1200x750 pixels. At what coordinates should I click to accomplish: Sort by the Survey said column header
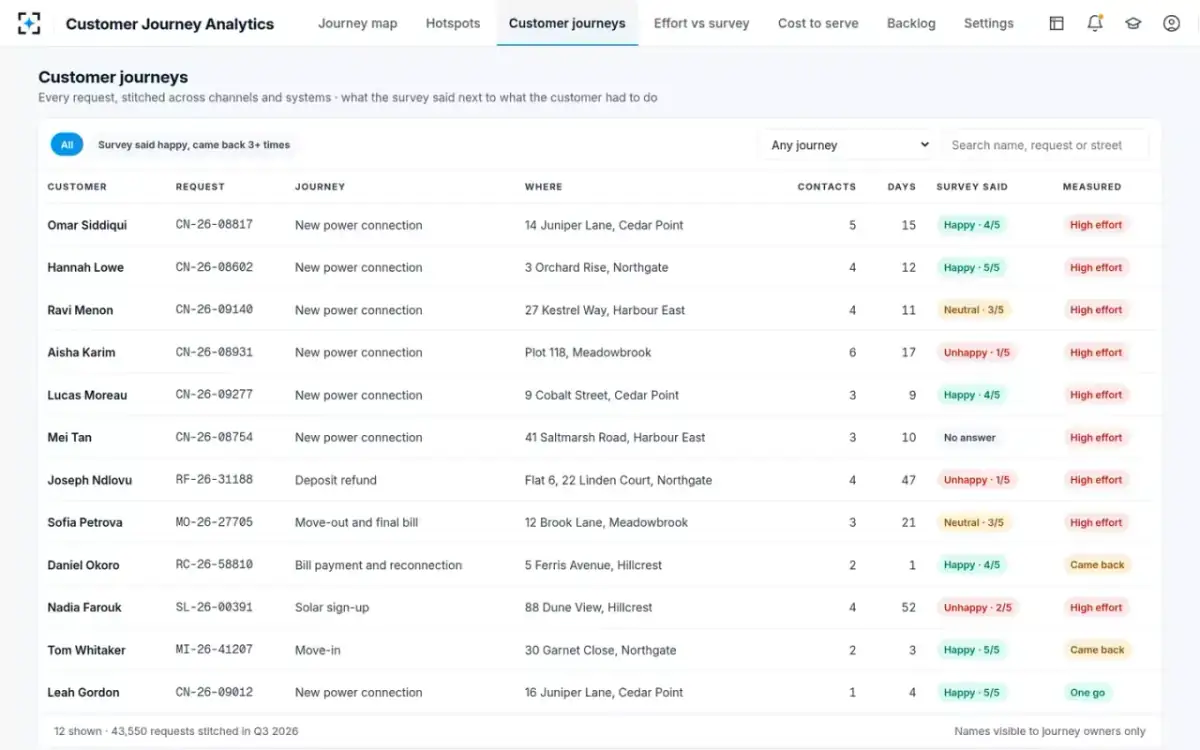click(972, 187)
